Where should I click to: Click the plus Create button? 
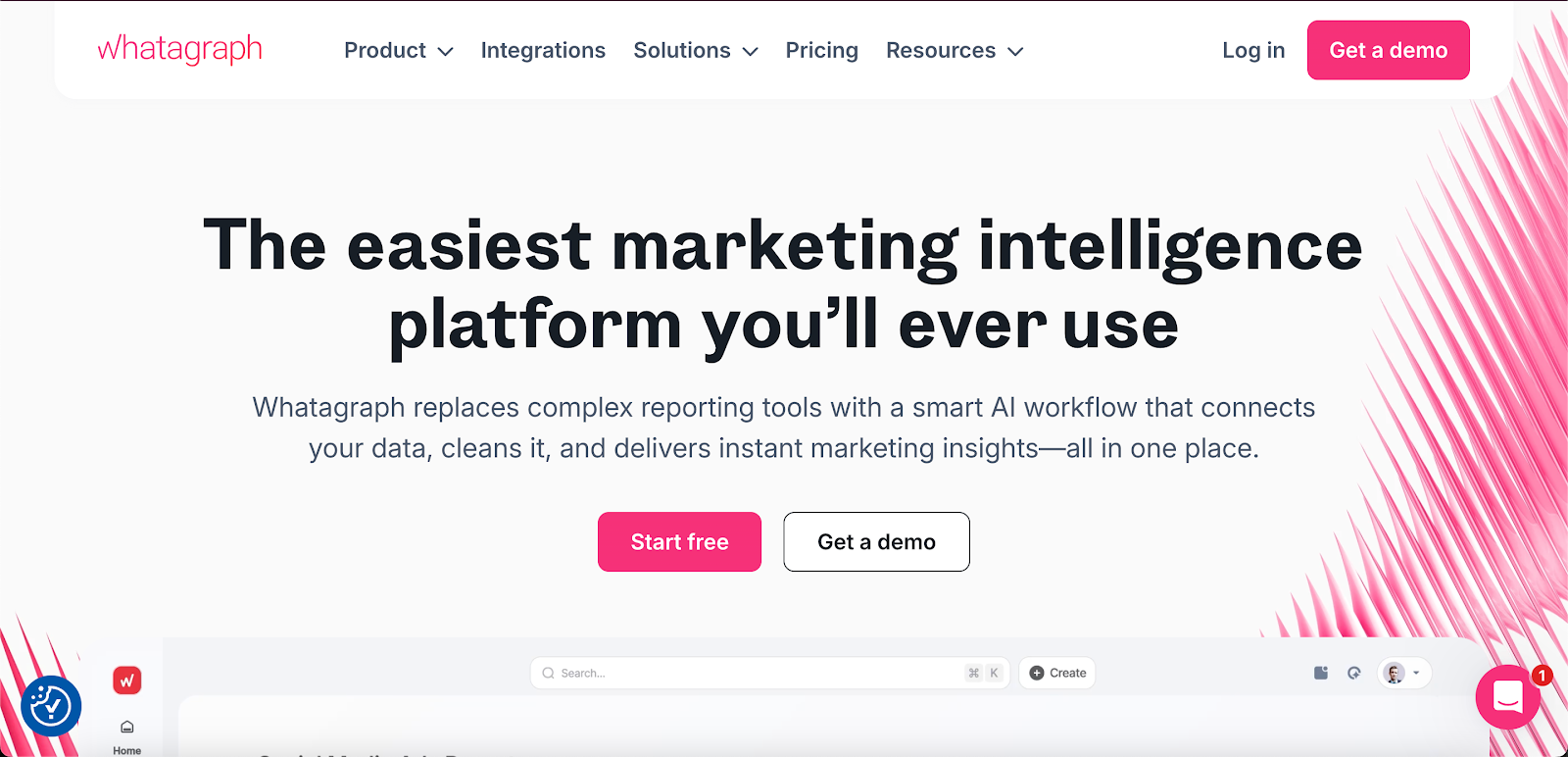[1057, 673]
